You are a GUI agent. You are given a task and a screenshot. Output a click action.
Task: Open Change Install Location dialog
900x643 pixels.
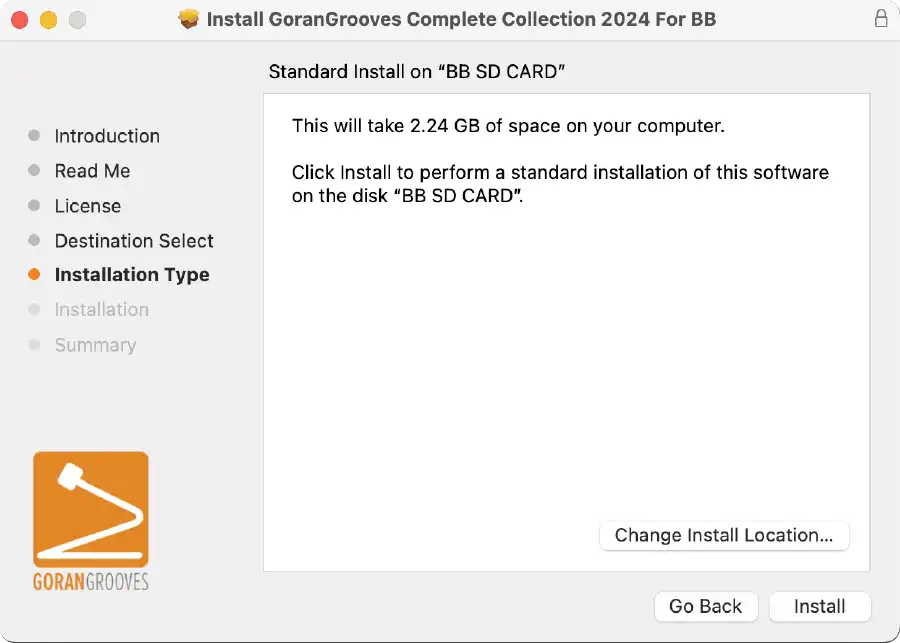724,535
